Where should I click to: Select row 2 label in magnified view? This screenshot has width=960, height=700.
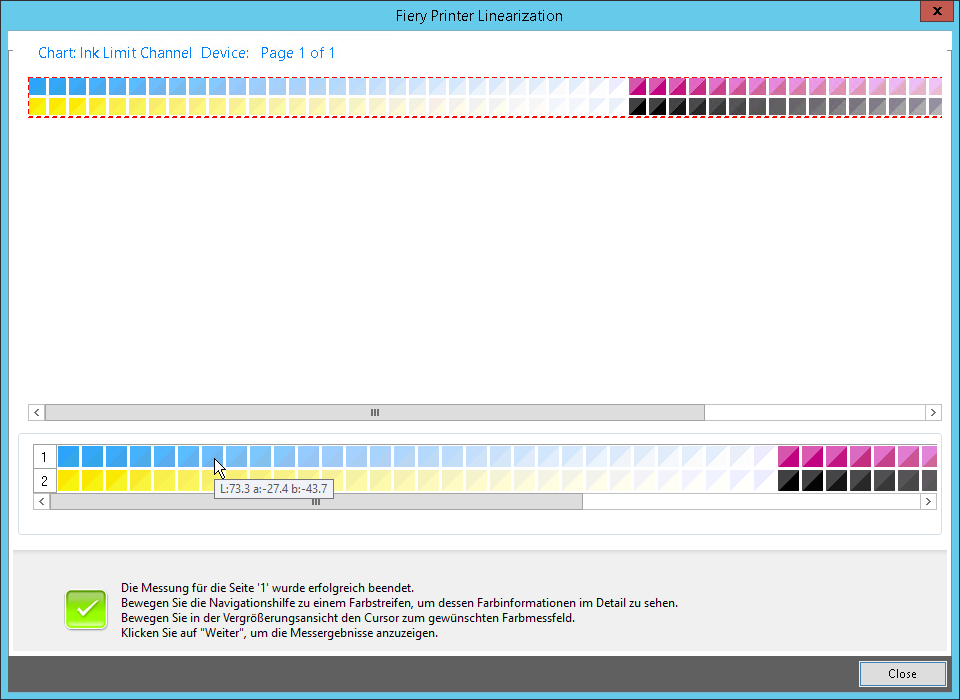(x=44, y=481)
